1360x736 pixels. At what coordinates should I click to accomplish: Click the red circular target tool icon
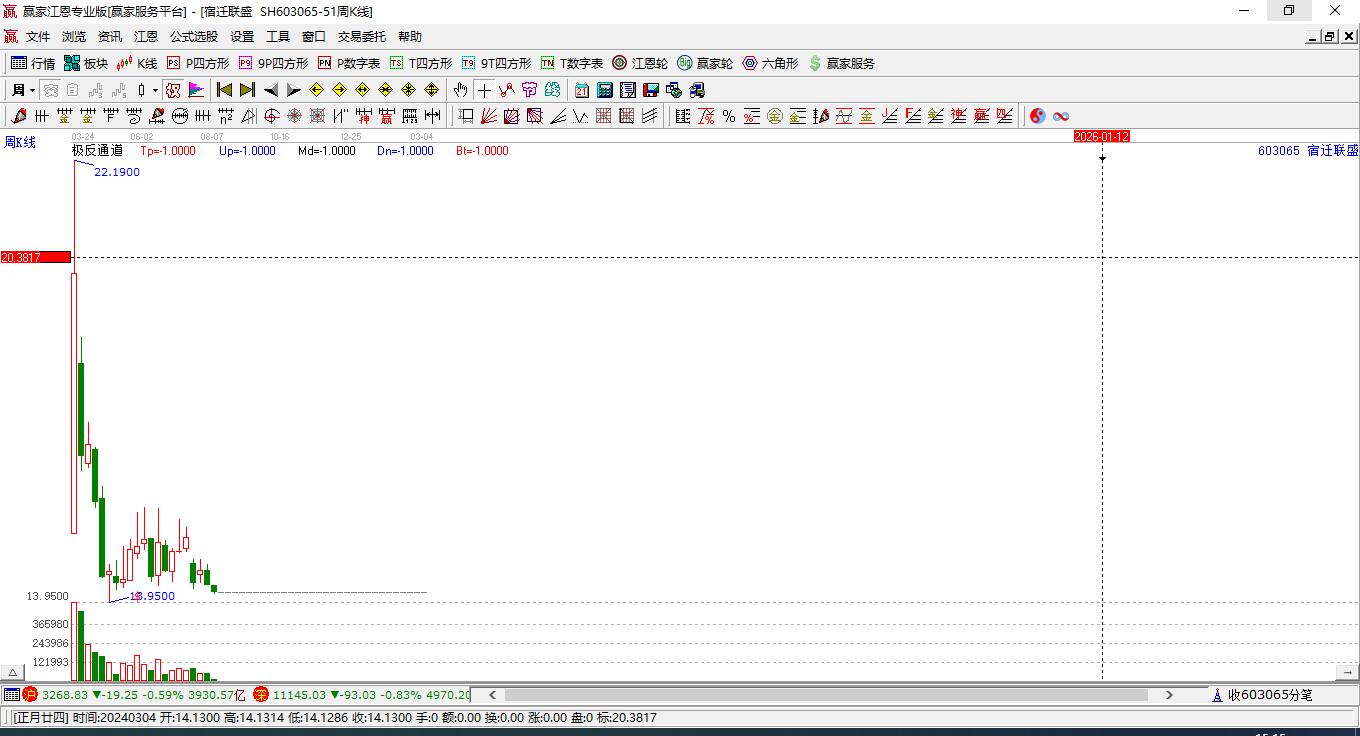point(272,116)
